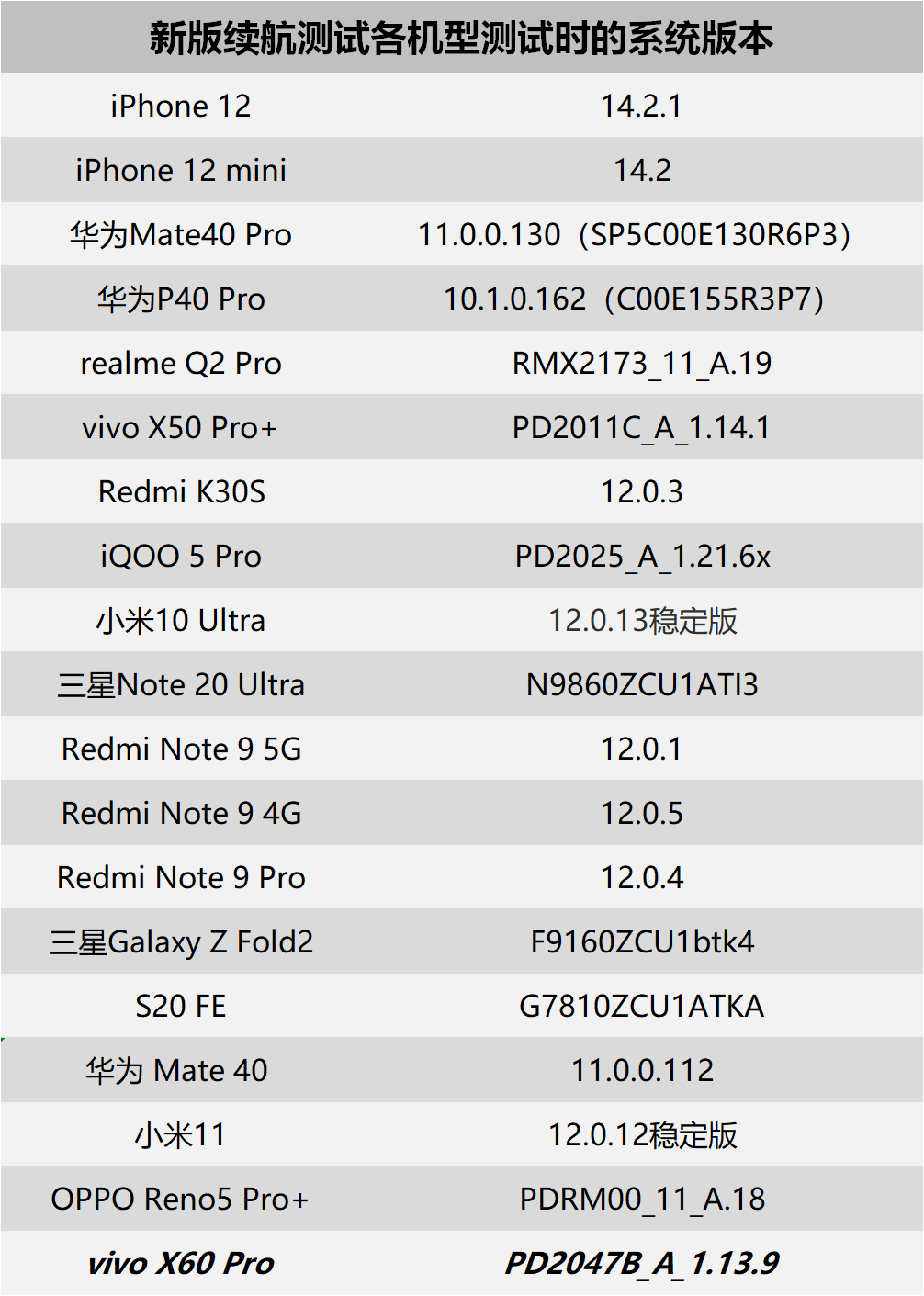924x1296 pixels.
Task: Select the iPhone 12 model cell
Action: point(181,106)
